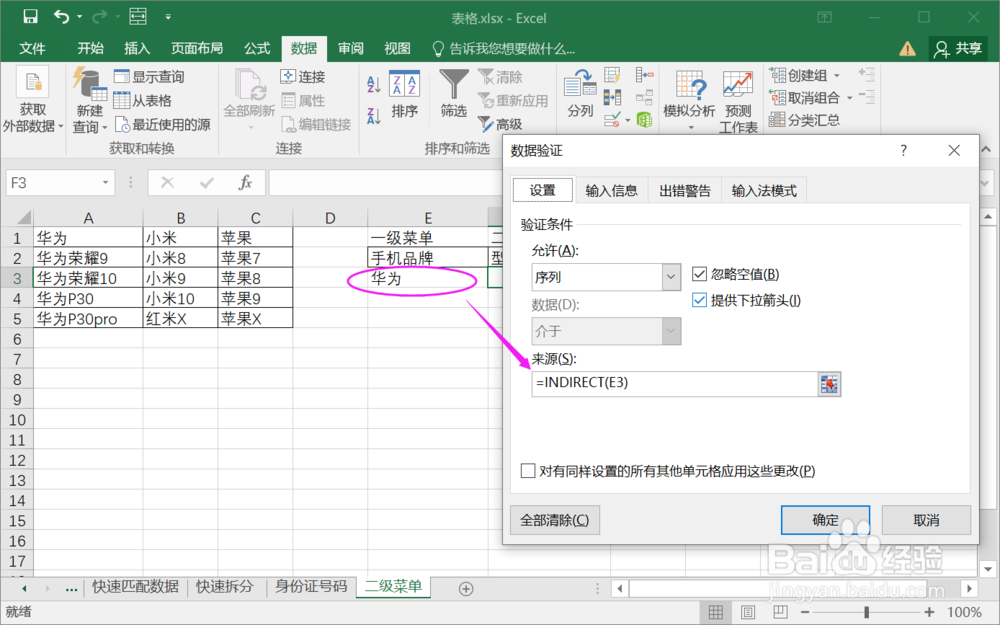
Task: Select cell A5 with 华为P30pro
Action: [88, 319]
